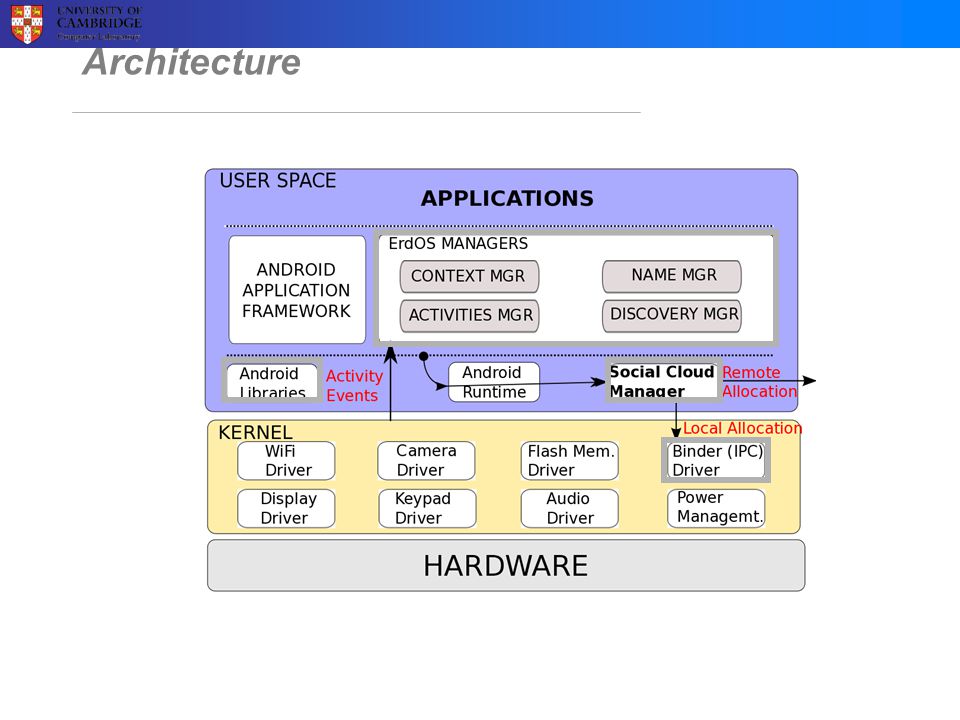The height and width of the screenshot is (720, 960).
Task: Select the Android Runtime box
Action: 494,382
